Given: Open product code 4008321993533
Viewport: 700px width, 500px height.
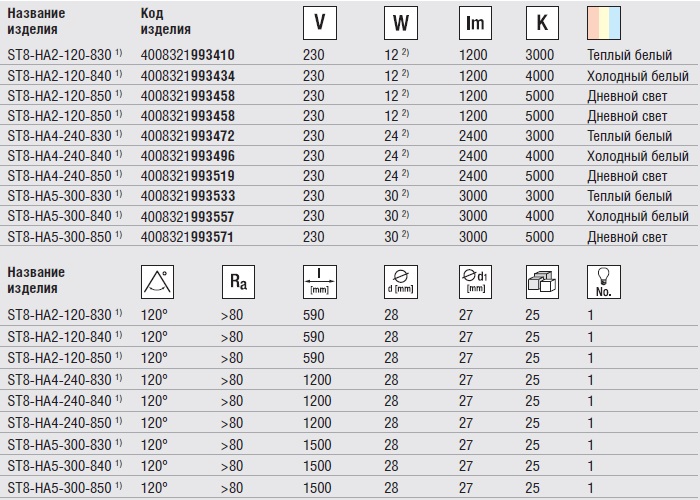Looking at the screenshot, I should click(x=189, y=196).
